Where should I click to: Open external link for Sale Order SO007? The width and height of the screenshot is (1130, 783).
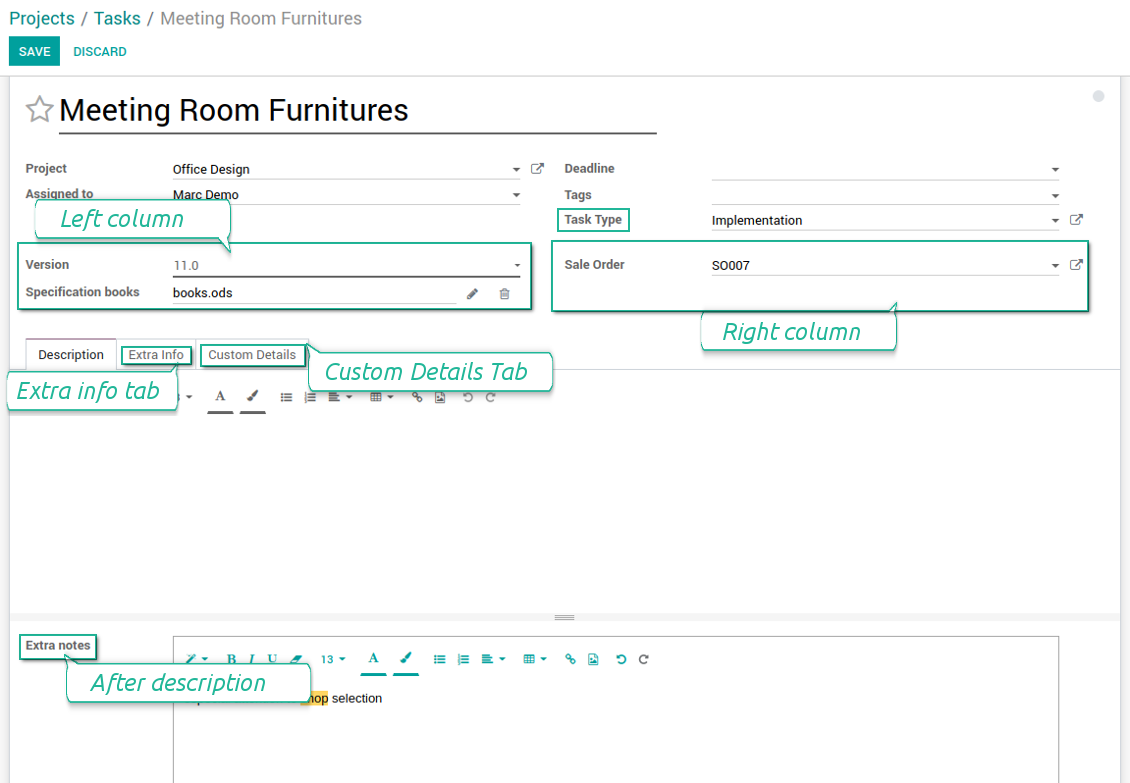pos(1076,265)
